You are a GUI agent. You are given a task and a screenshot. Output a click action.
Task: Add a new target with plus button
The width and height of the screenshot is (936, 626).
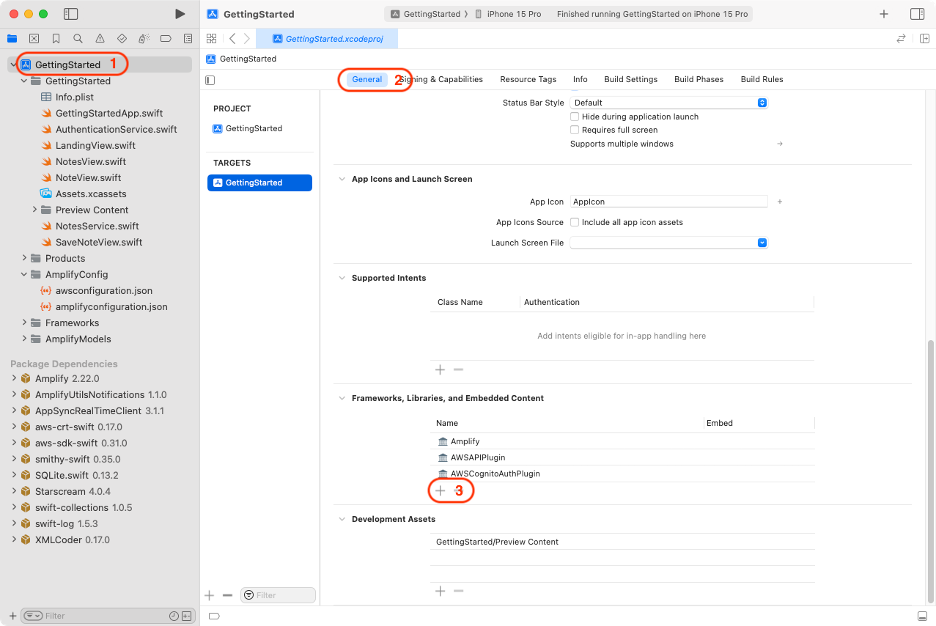[x=210, y=596]
